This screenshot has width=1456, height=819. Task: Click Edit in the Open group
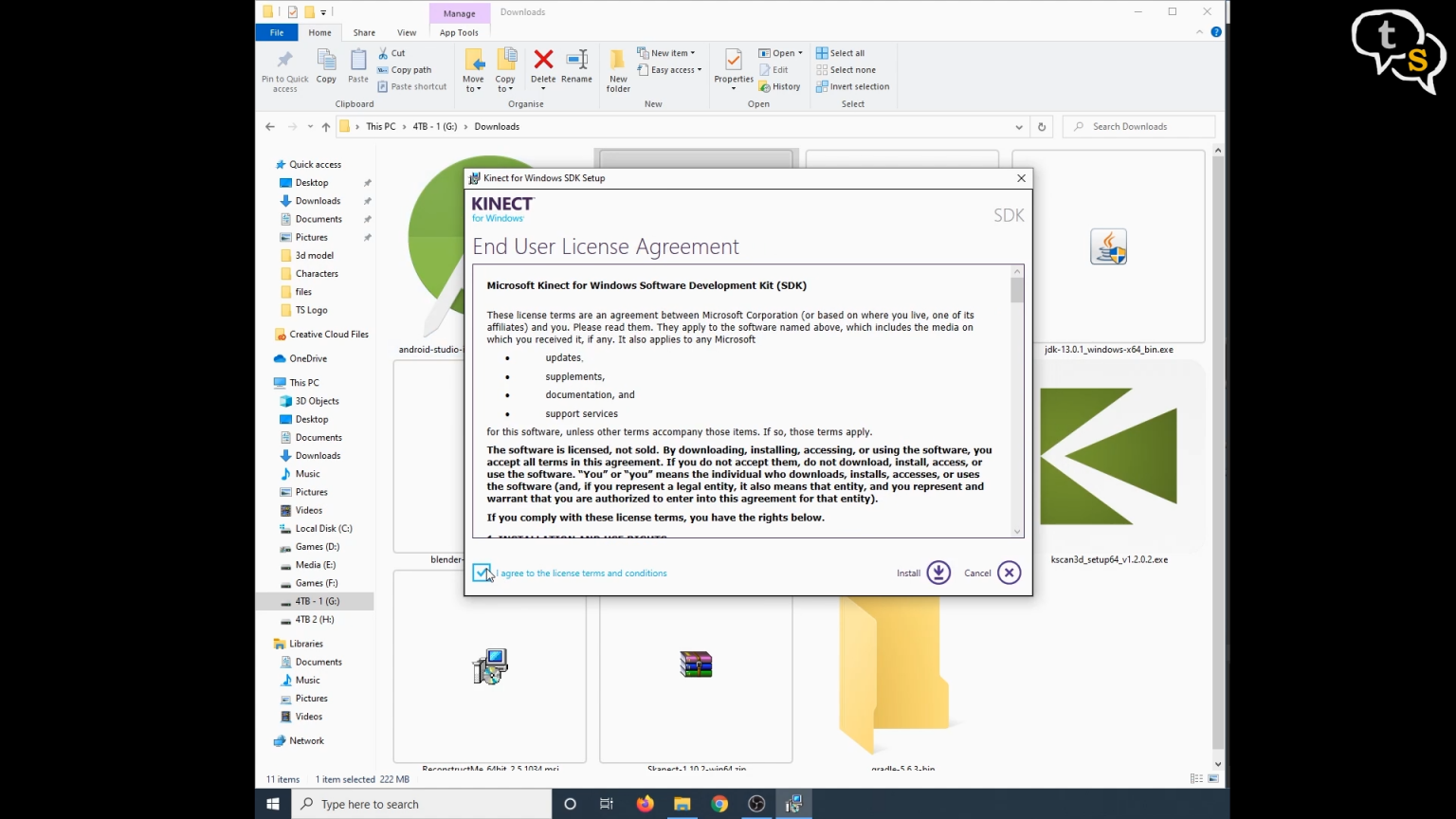pos(773,70)
